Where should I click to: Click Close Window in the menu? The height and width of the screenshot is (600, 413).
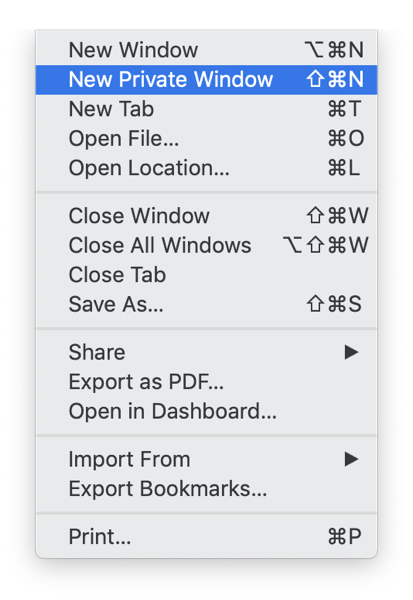[206, 216]
